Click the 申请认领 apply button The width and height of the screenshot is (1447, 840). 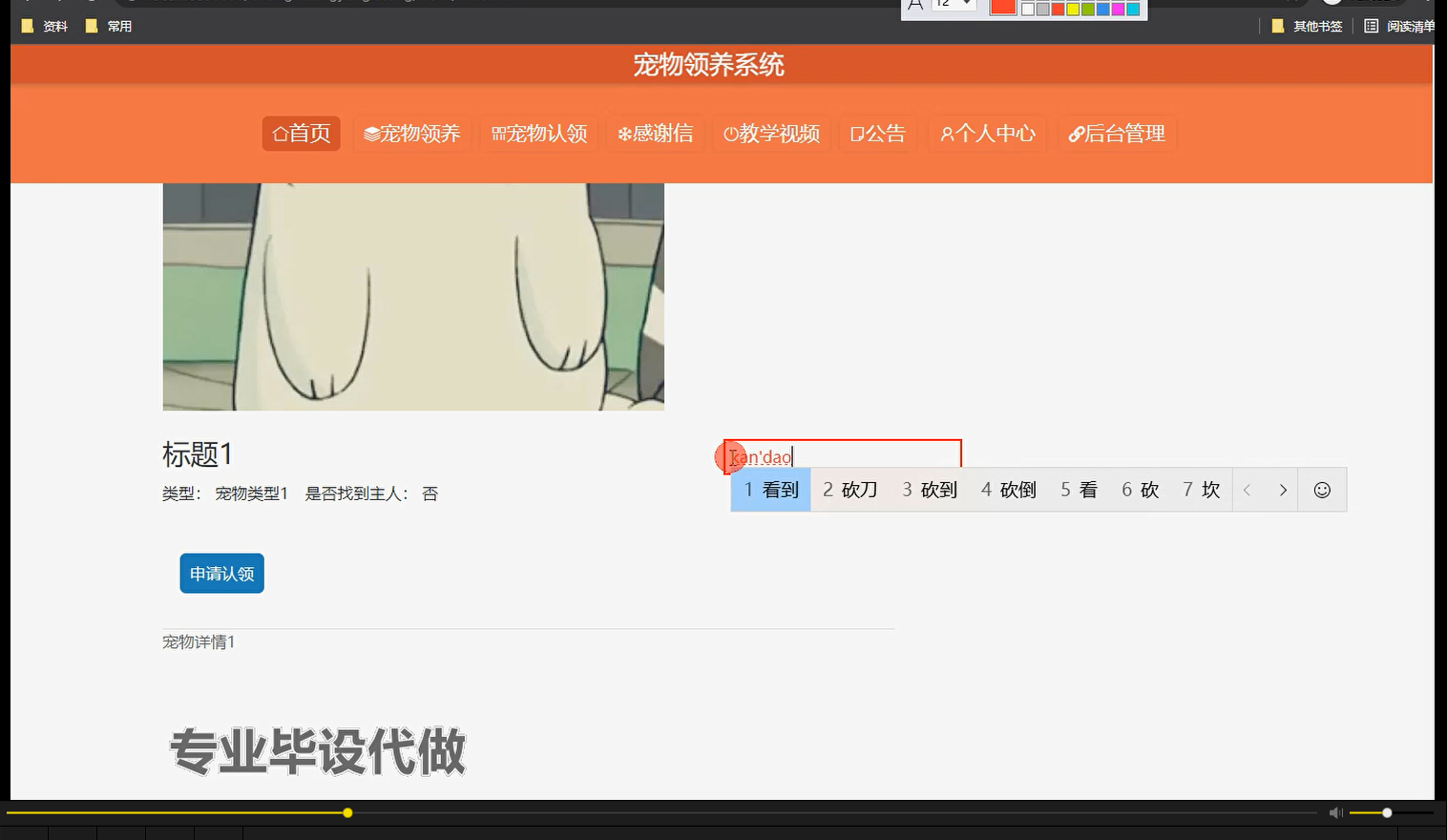221,574
